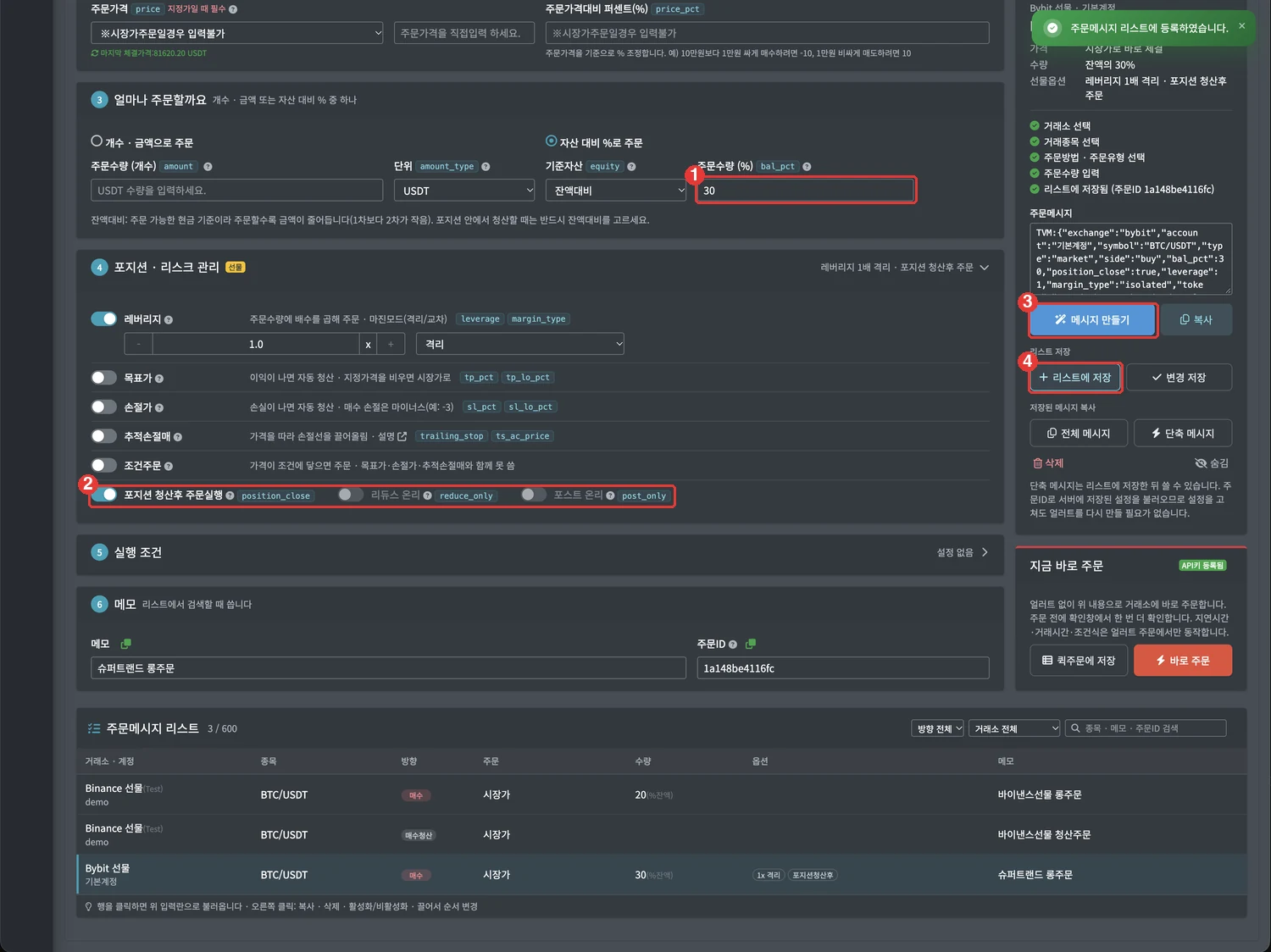Click help icon next to 조건주문

[169, 467]
